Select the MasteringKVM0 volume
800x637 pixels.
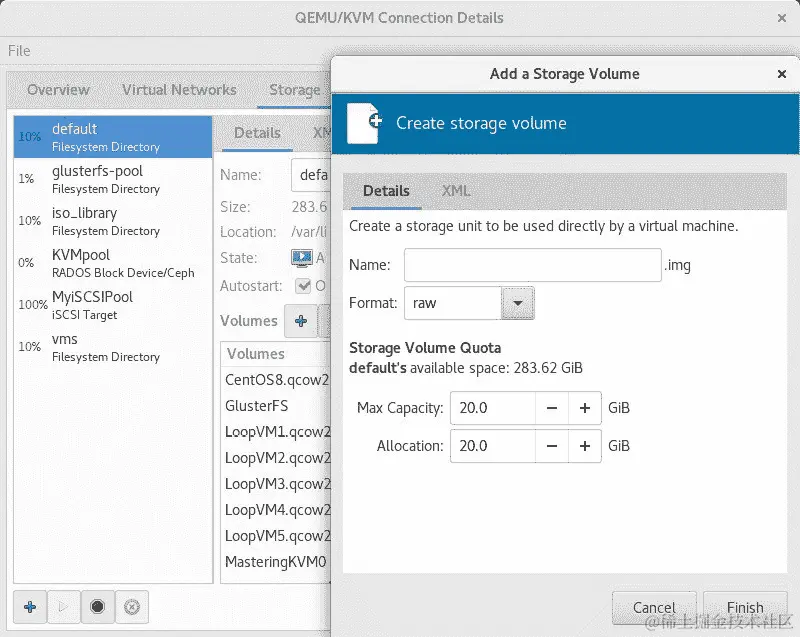pyautogui.click(x=276, y=562)
